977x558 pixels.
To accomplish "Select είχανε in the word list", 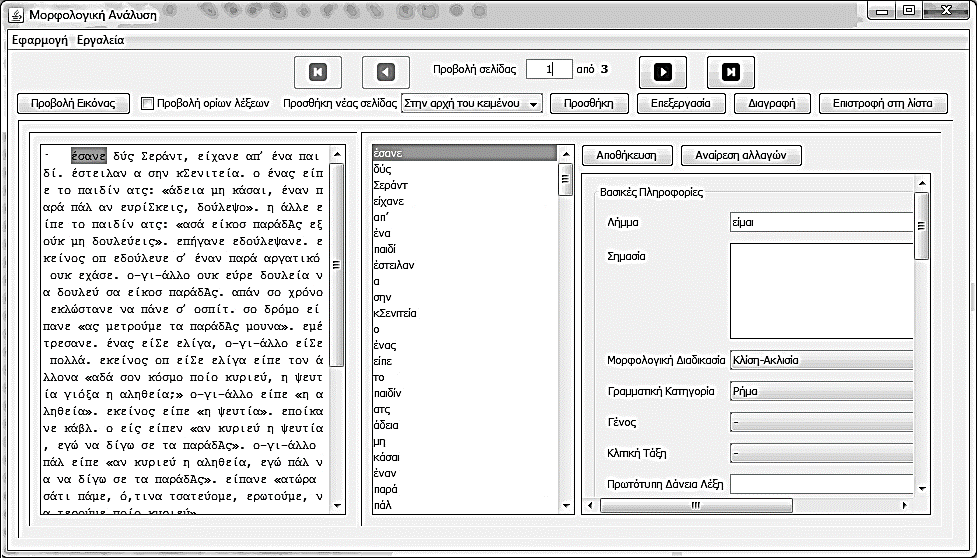I will pyautogui.click(x=464, y=201).
